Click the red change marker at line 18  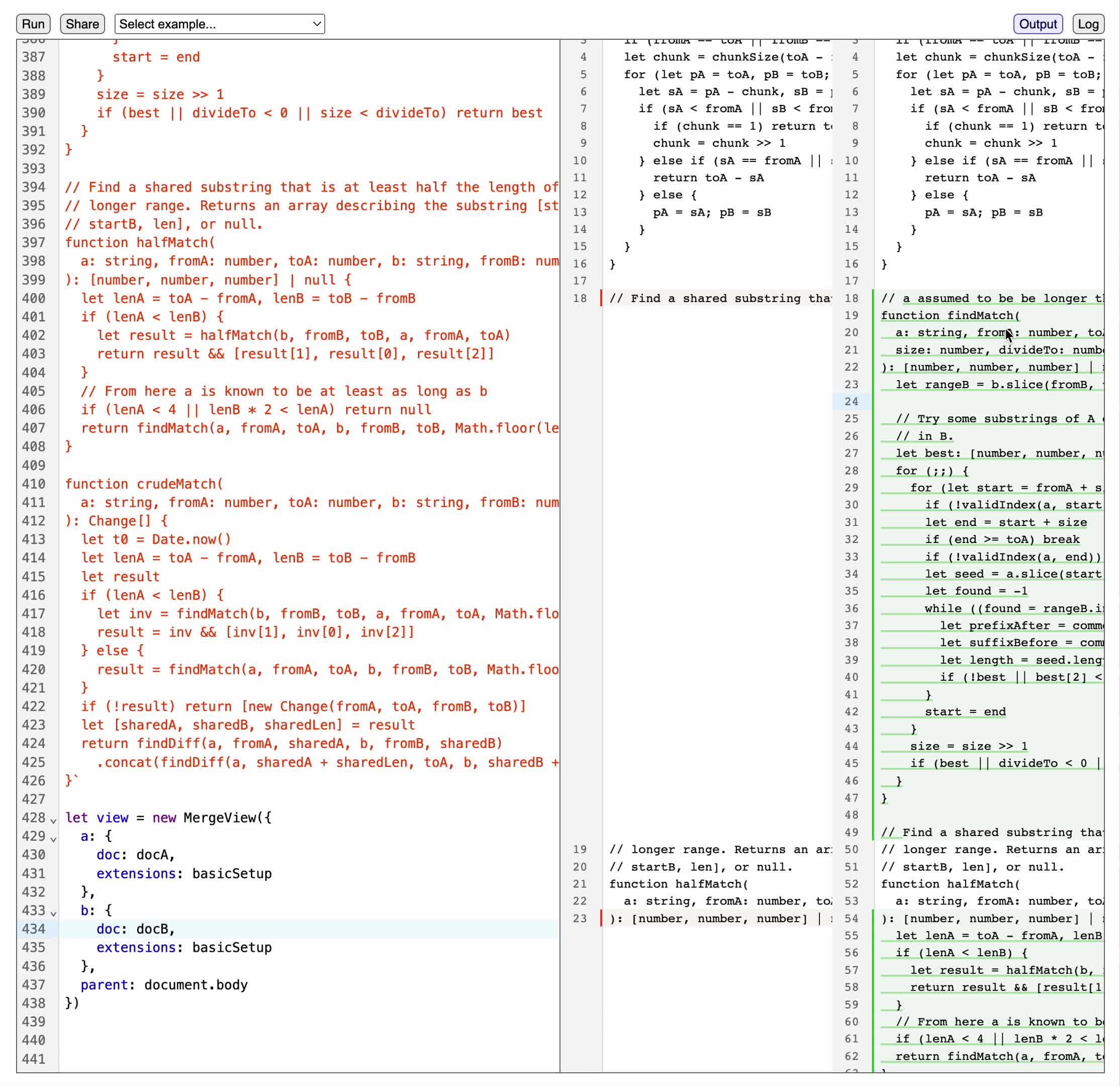tap(601, 298)
